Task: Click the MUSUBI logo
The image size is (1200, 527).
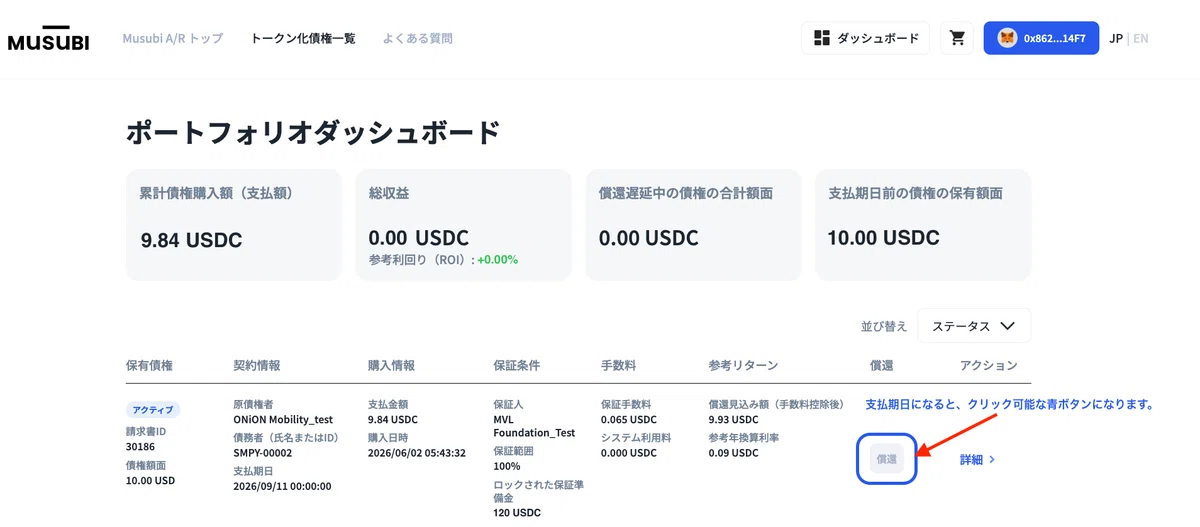Action: (48, 39)
